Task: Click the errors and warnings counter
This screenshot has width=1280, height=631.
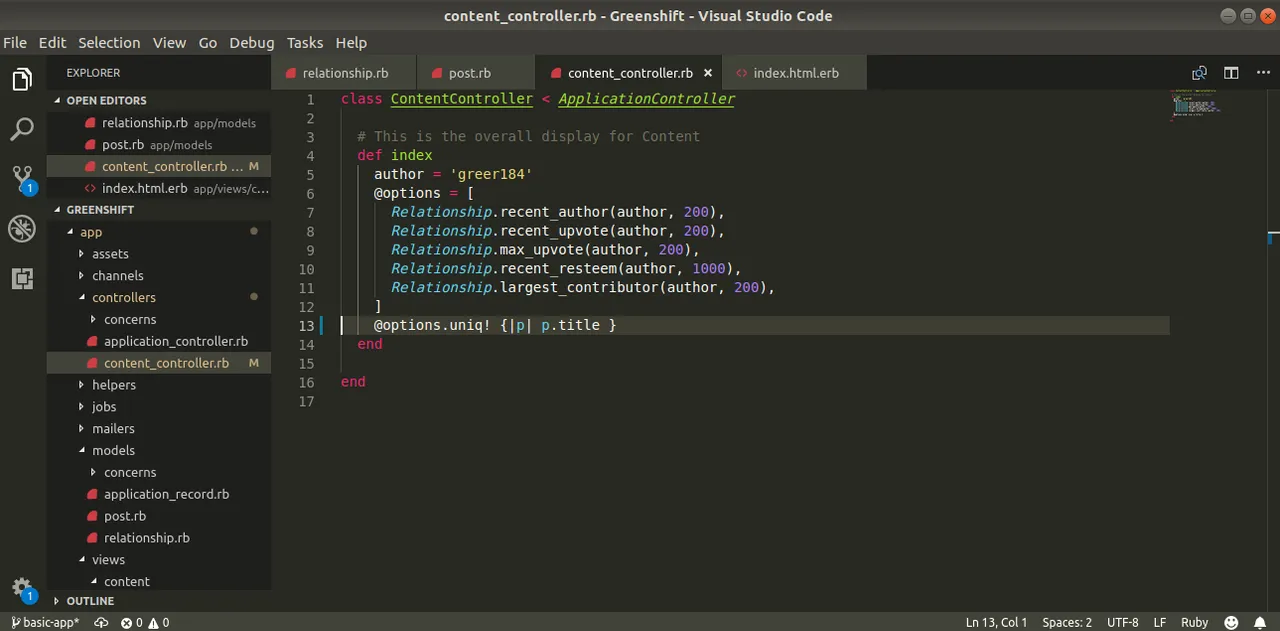Action: [145, 622]
